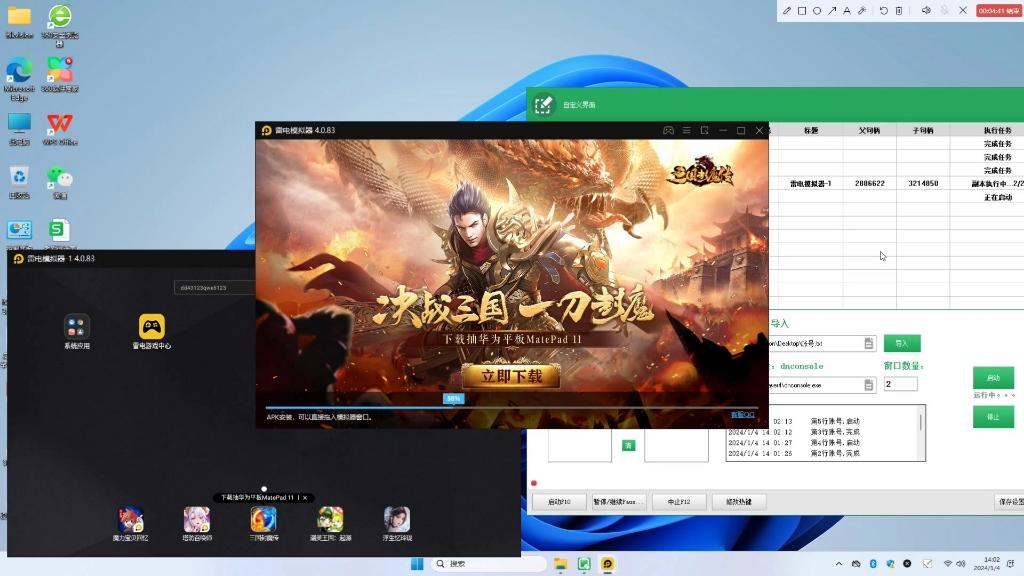Browse for the dnconsole.exe path

(869, 385)
